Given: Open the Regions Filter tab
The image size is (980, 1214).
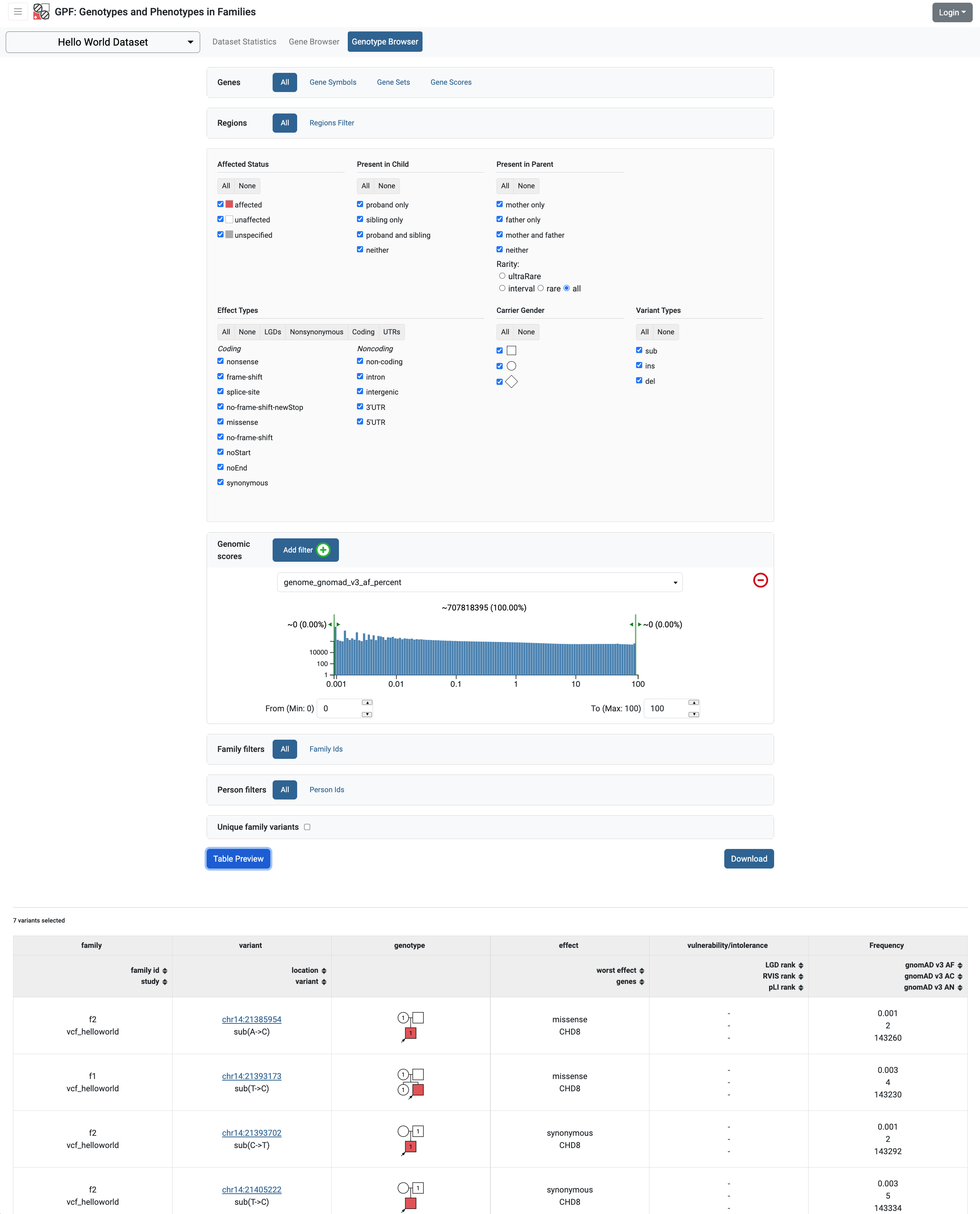Looking at the screenshot, I should (332, 123).
